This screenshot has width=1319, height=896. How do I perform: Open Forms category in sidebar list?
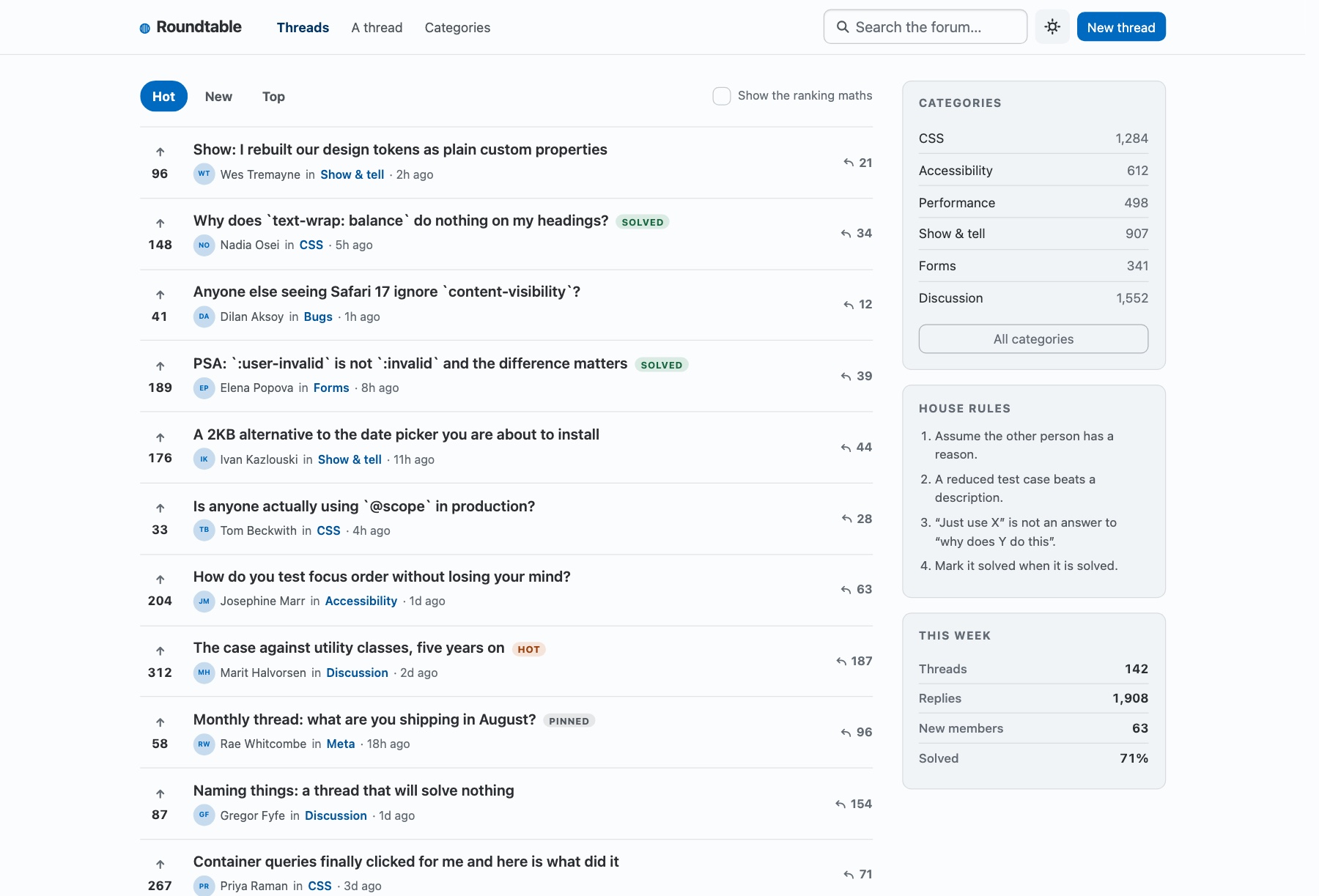point(1033,266)
